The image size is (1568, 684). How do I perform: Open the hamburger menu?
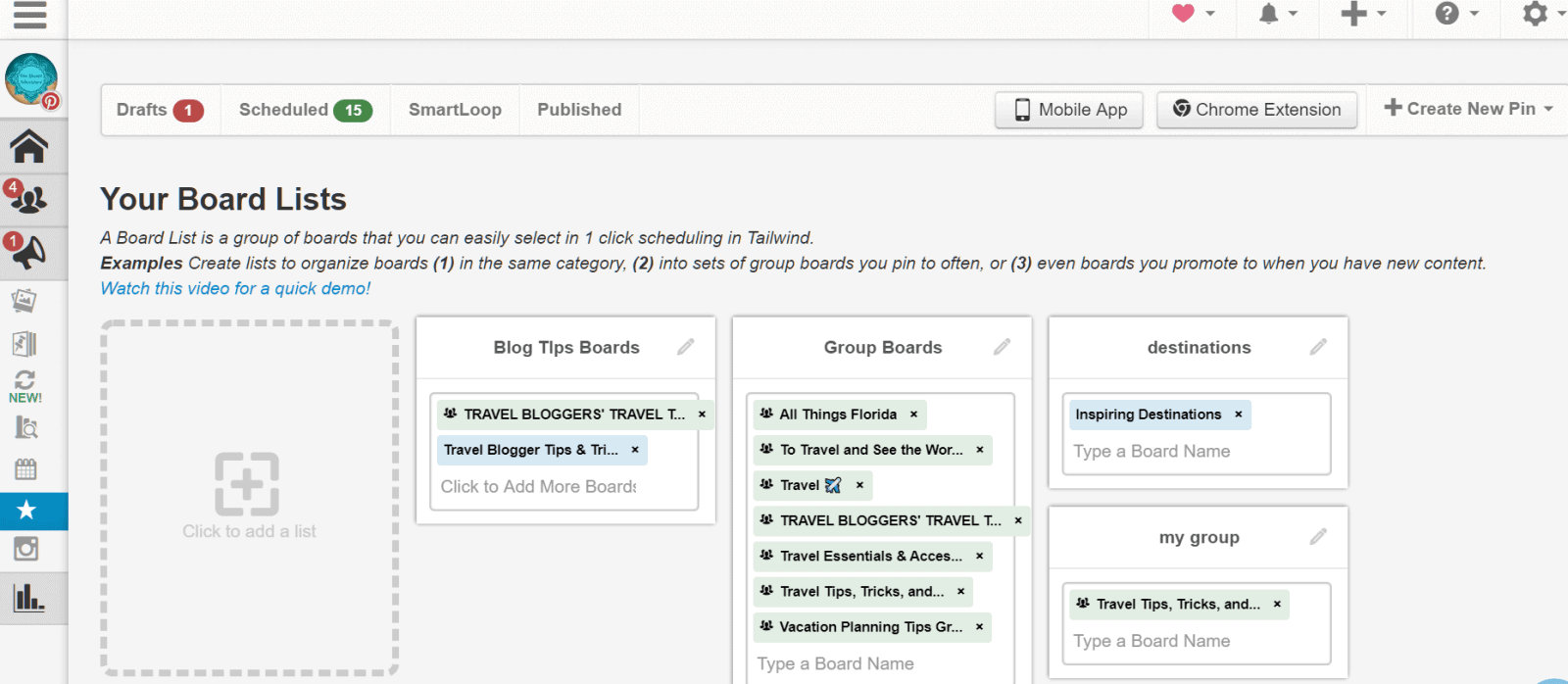click(30, 15)
